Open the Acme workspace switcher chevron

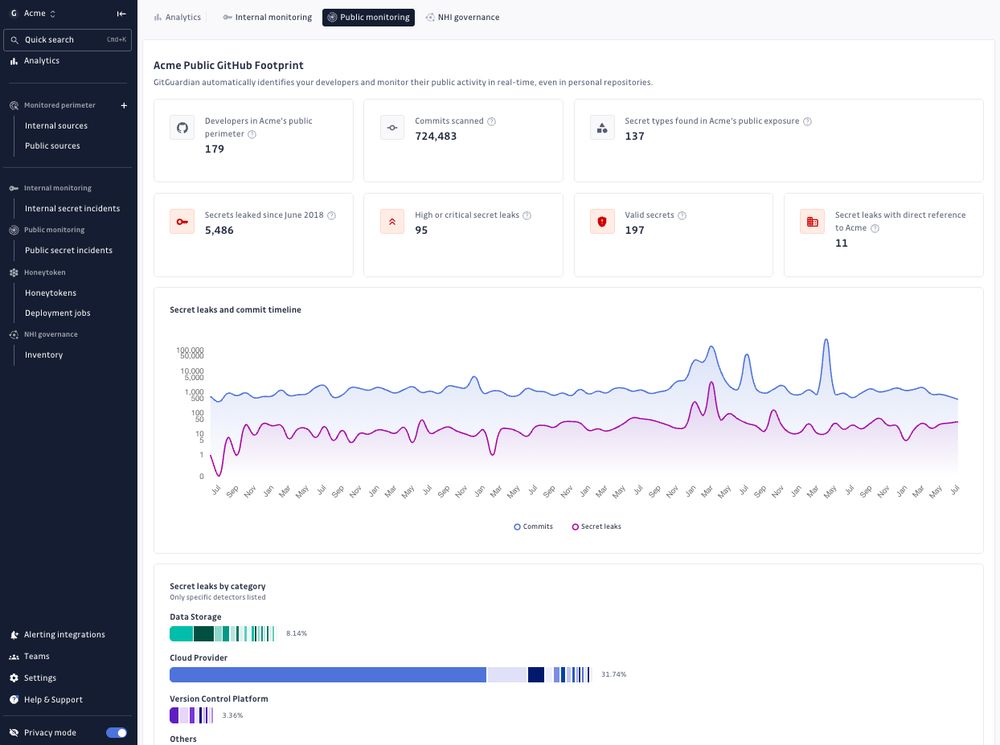click(x=52, y=13)
